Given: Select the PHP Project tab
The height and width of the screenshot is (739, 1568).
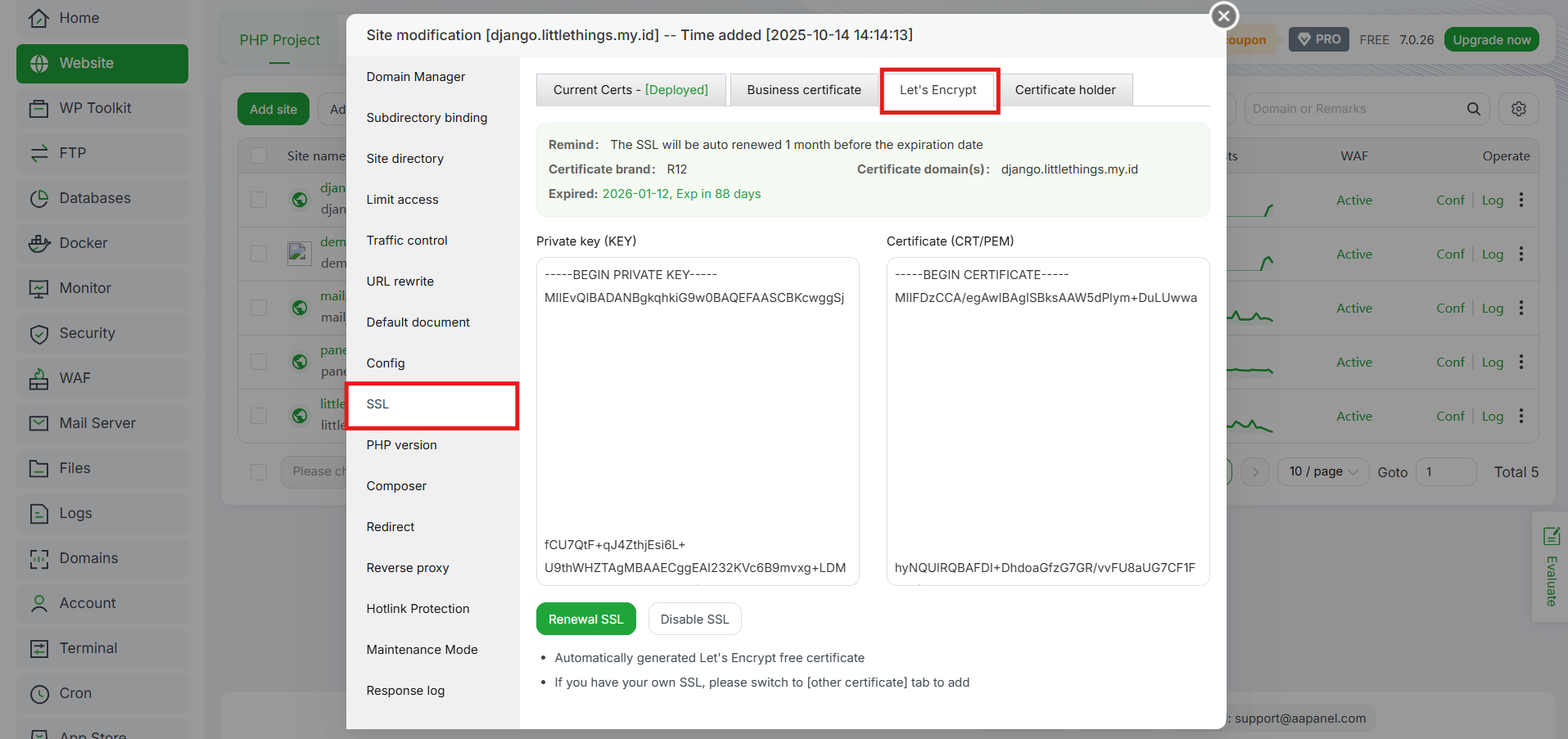Looking at the screenshot, I should (279, 40).
